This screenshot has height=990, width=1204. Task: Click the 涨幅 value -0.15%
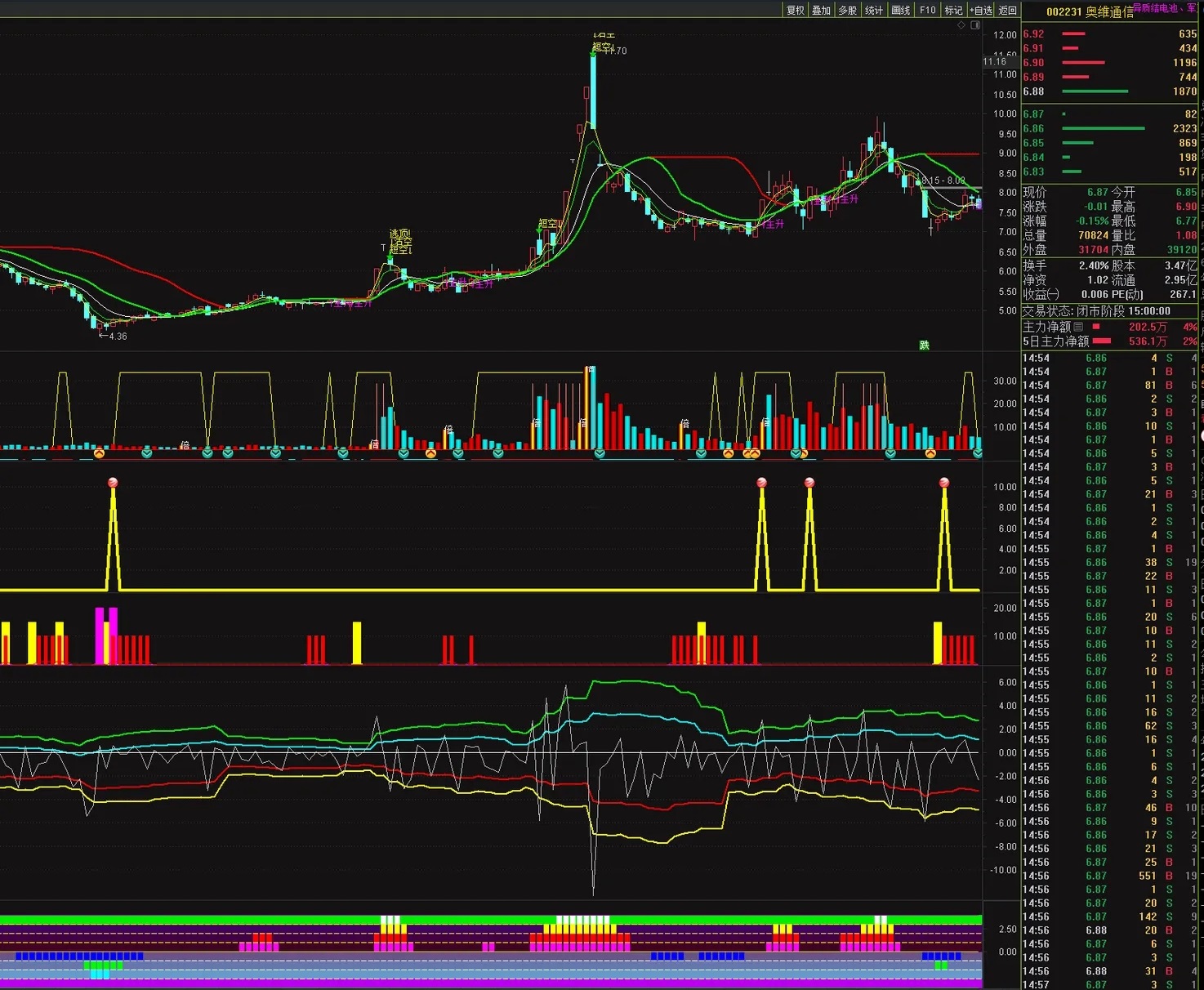[1092, 221]
